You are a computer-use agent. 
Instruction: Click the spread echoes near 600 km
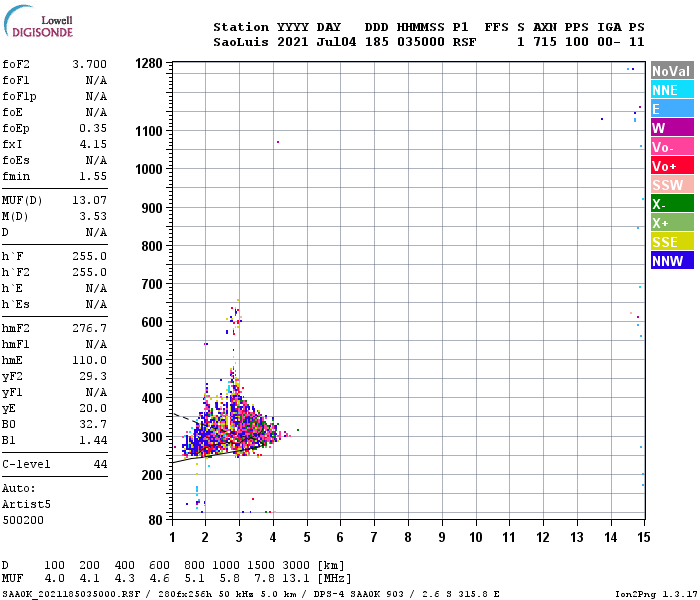click(x=234, y=318)
